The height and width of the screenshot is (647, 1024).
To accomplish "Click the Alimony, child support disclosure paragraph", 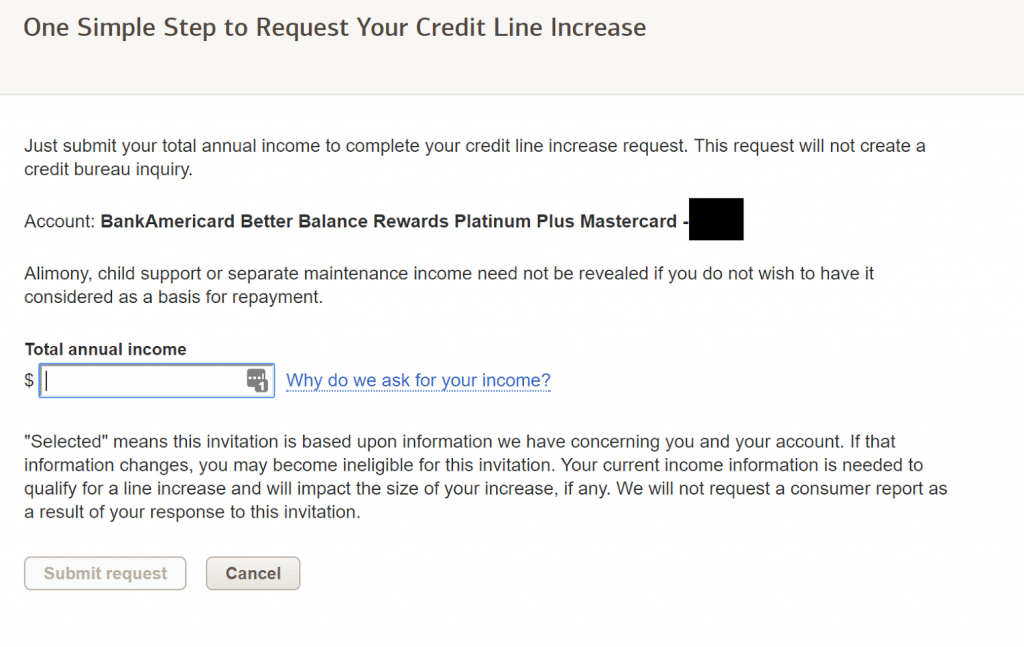I will tap(449, 285).
